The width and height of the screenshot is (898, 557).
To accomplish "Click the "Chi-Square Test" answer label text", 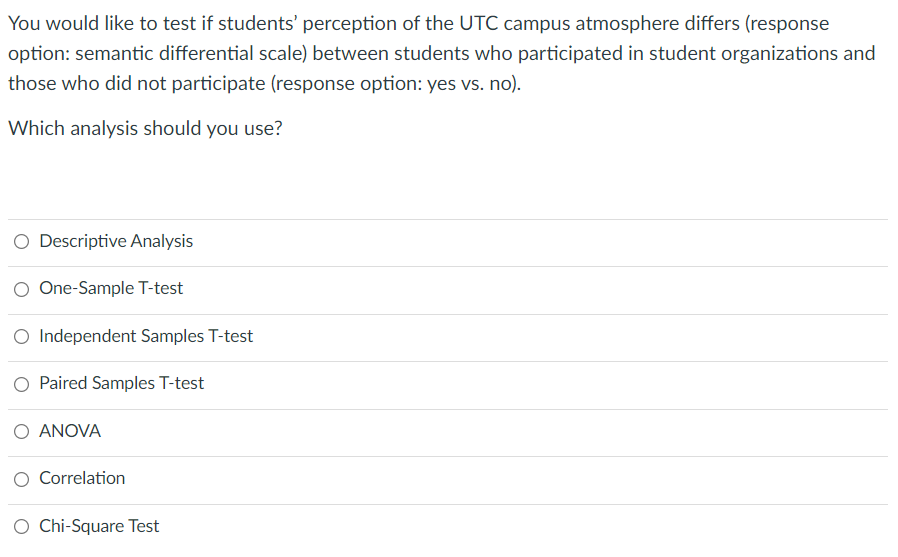I will point(99,526).
